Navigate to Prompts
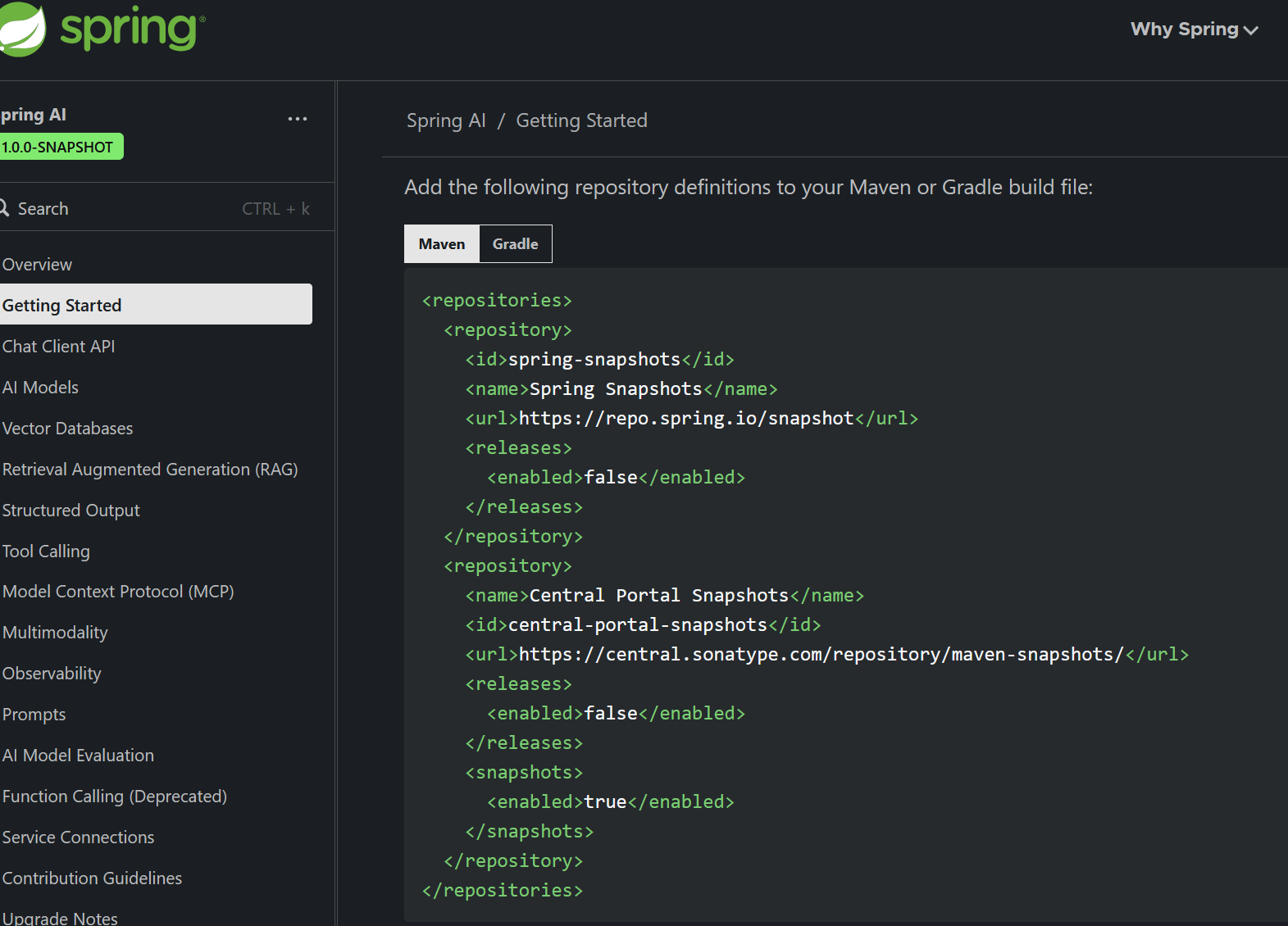Screen dimensions: 1288x926 (34, 714)
